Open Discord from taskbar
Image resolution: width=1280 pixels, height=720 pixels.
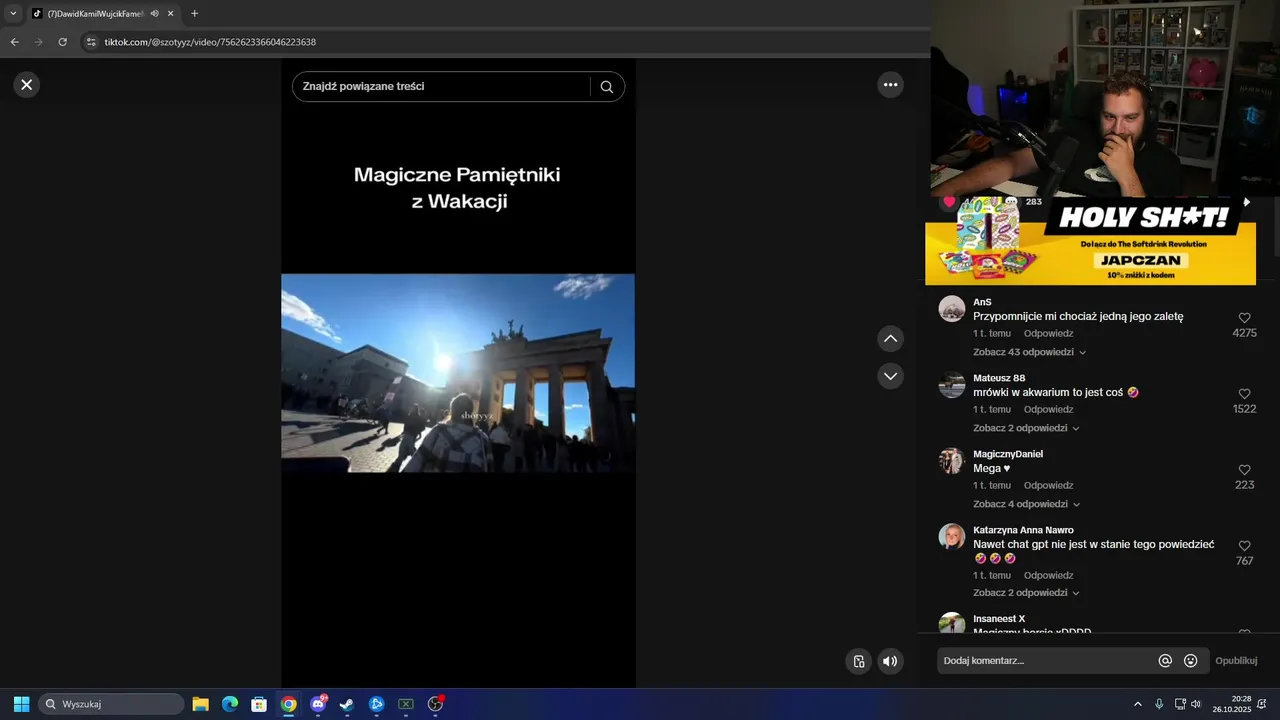pyautogui.click(x=318, y=704)
